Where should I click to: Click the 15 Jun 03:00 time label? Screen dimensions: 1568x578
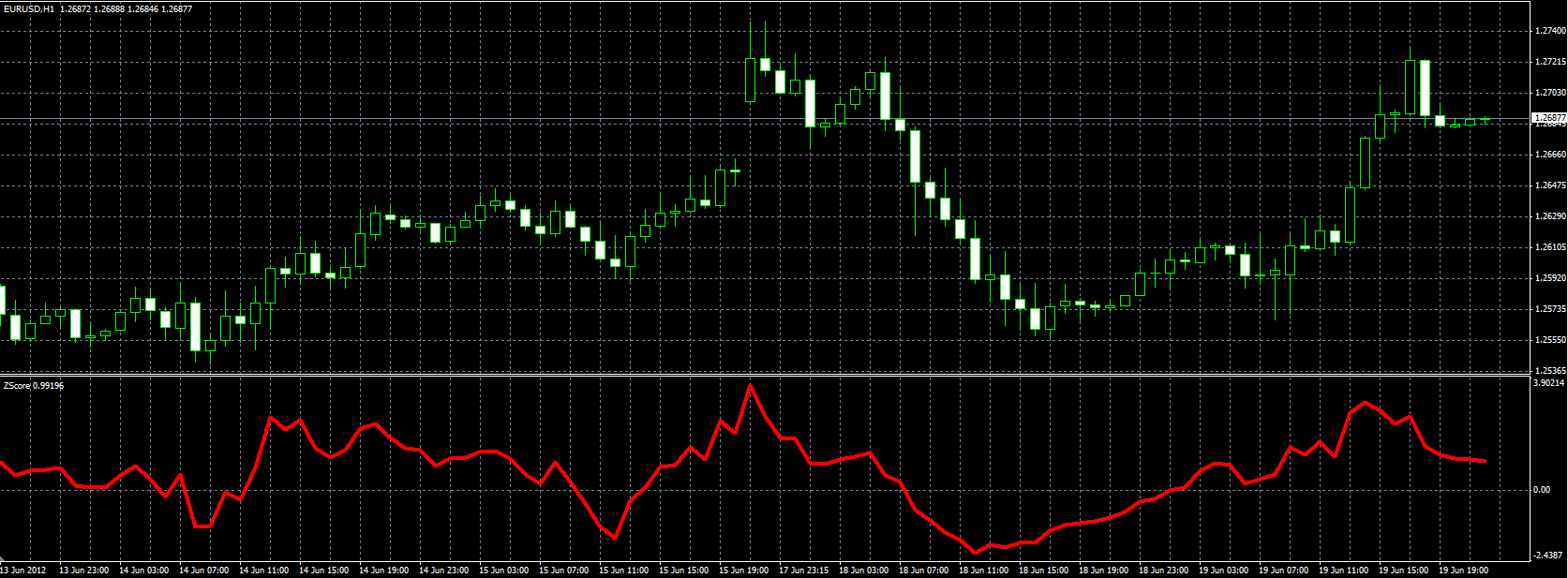(503, 571)
